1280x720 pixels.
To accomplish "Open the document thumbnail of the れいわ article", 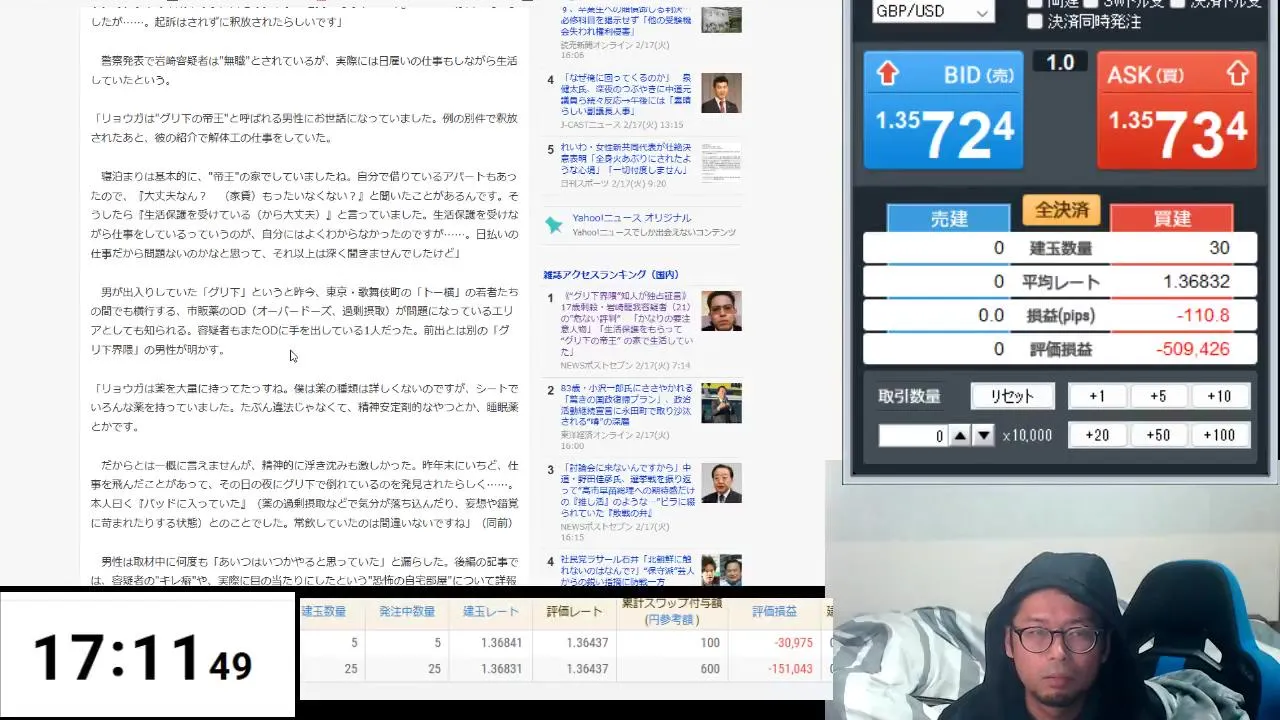I will point(721,163).
